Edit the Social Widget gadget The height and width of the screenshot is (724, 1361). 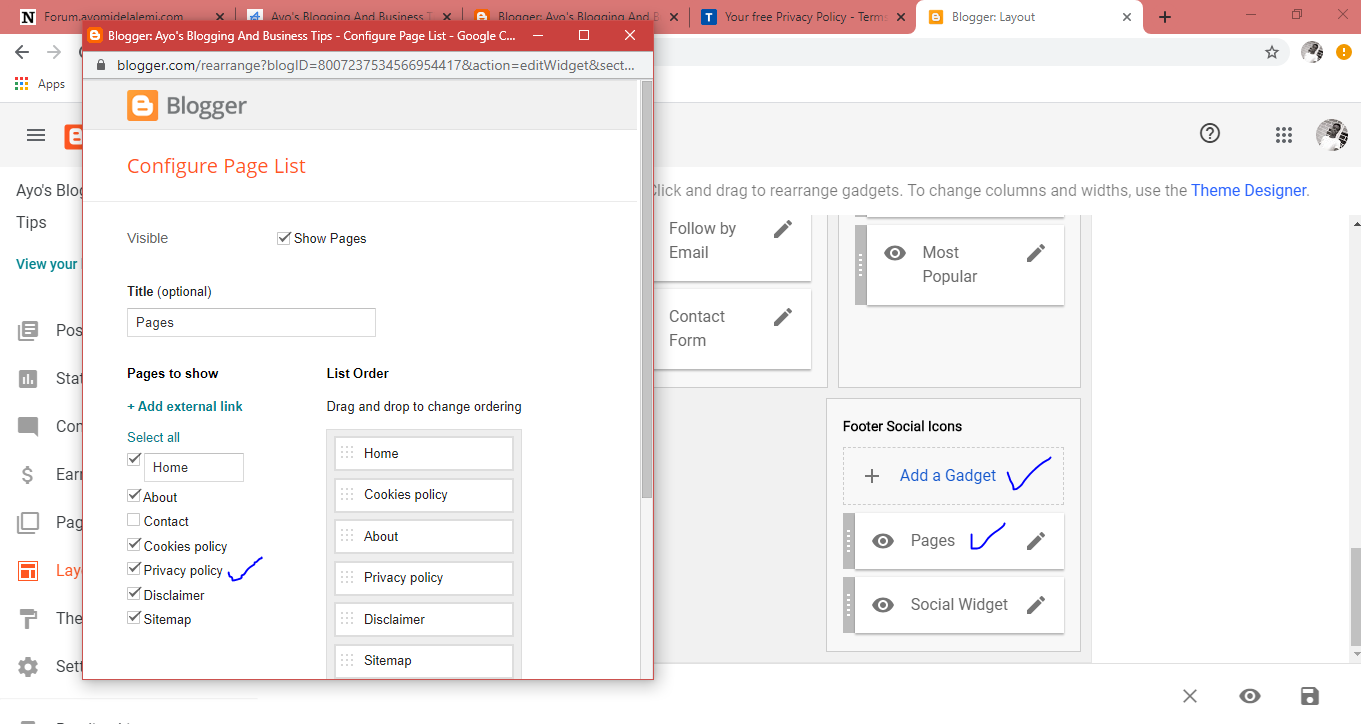coord(1036,605)
